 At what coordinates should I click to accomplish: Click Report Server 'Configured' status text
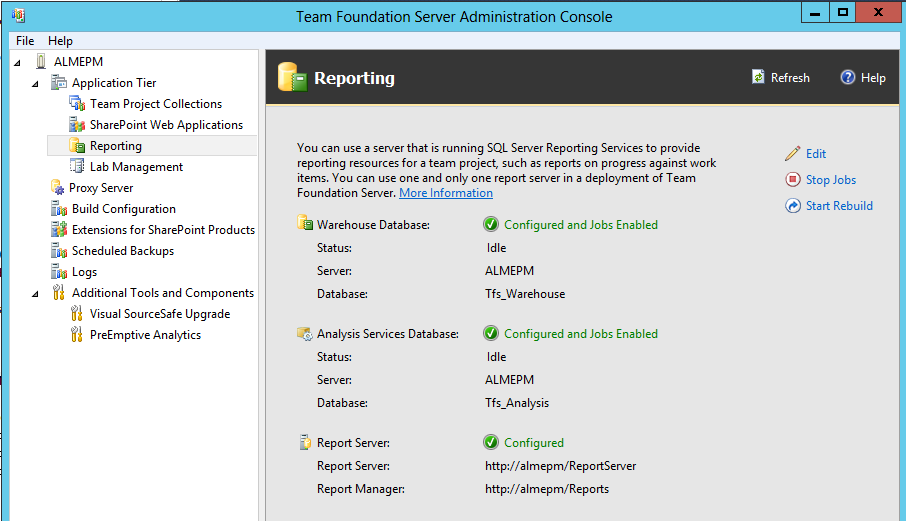coord(534,443)
